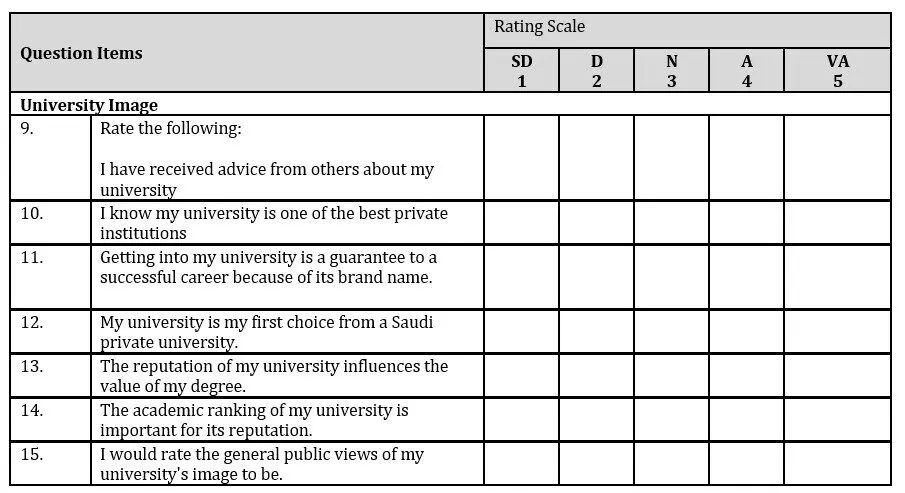Mark the N cell for question 11
Image resolution: width=905 pixels, height=493 pixels.
[671, 277]
